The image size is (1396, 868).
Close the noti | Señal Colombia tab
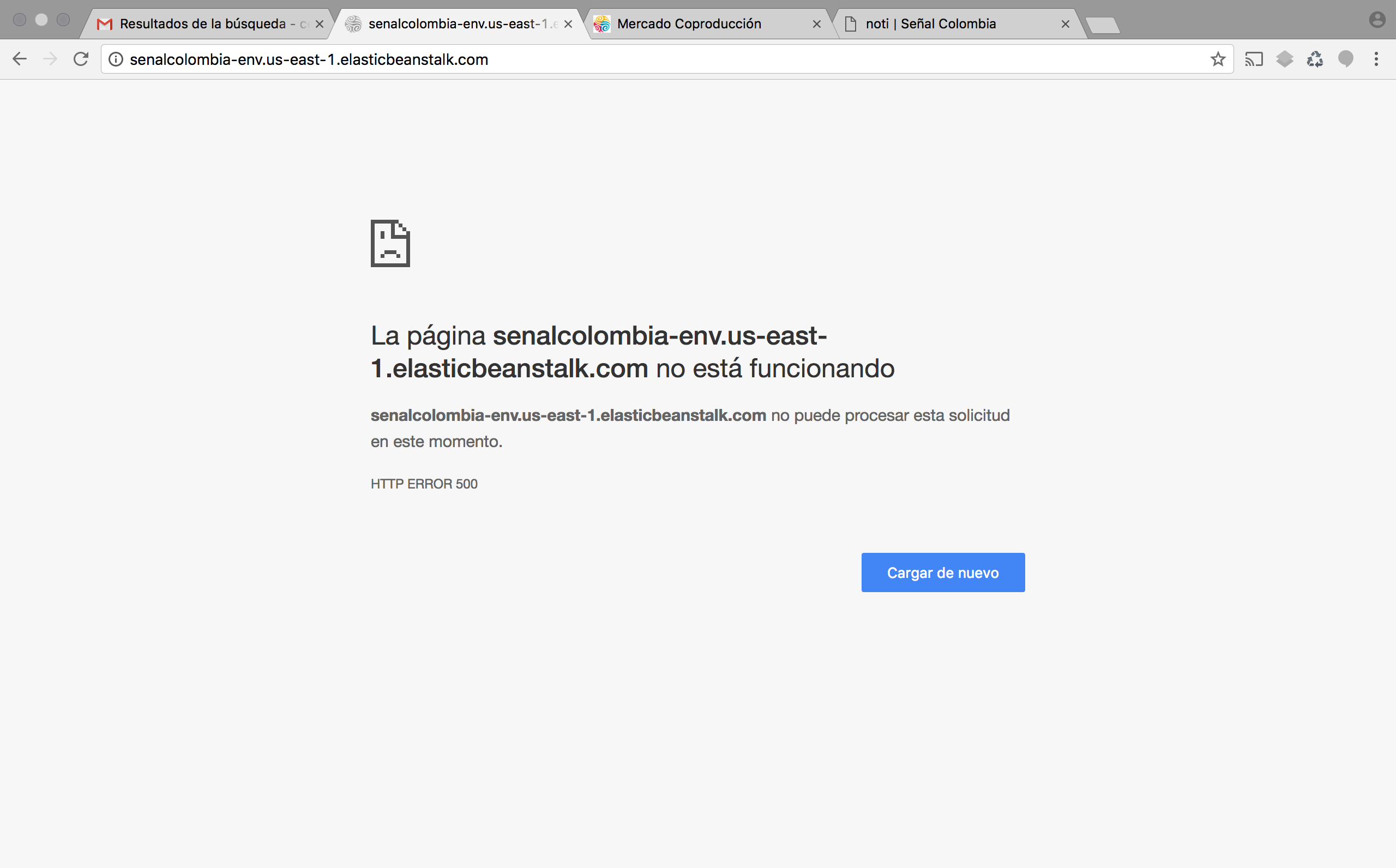pyautogui.click(x=1066, y=24)
